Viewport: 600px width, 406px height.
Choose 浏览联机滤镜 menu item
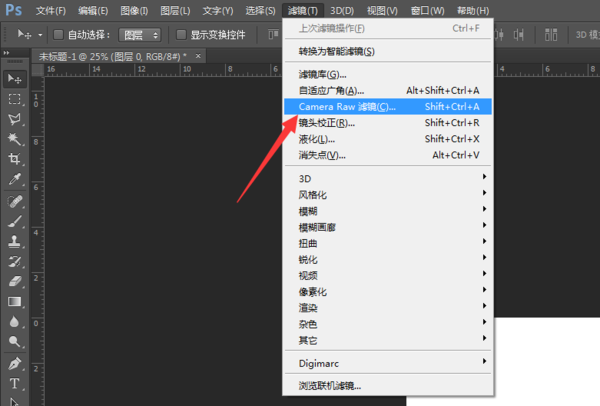388,386
